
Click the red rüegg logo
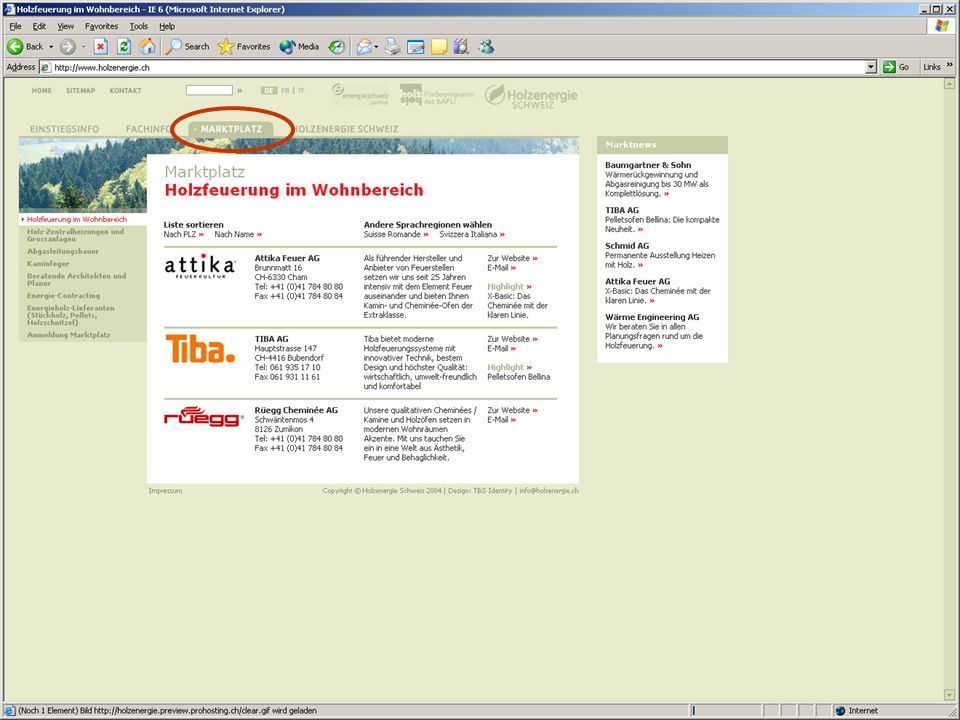(x=204, y=416)
